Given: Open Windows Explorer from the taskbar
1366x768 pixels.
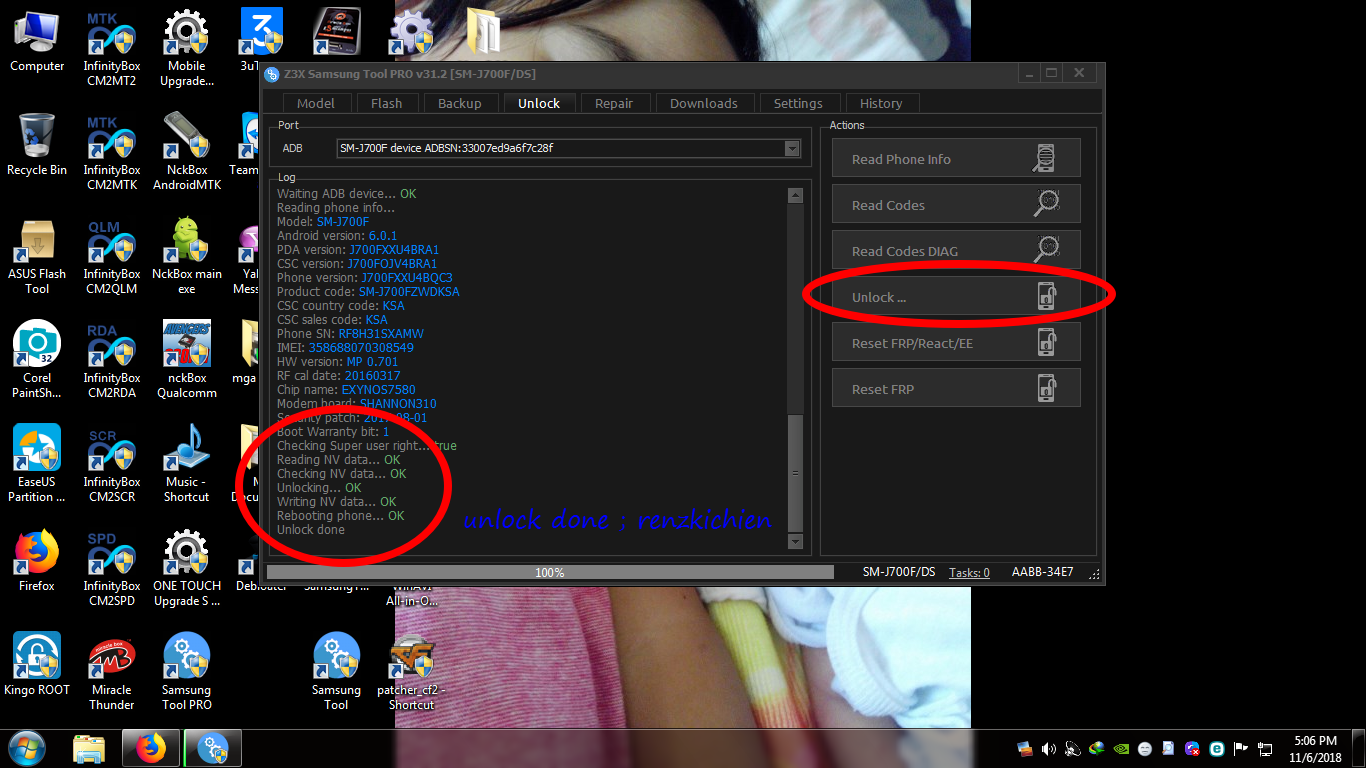Looking at the screenshot, I should click(x=90, y=748).
